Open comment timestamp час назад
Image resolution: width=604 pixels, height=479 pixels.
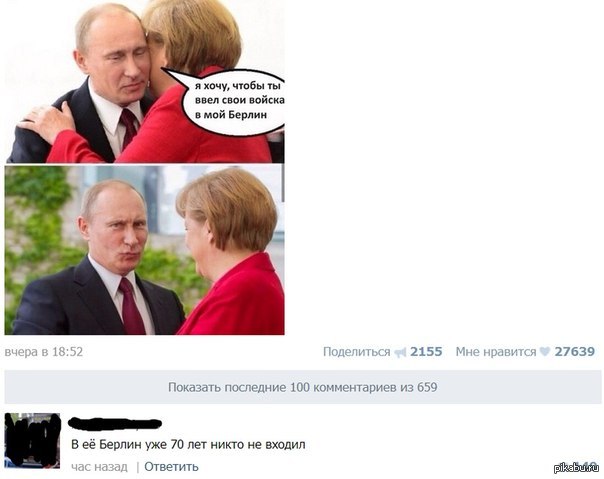(99, 467)
